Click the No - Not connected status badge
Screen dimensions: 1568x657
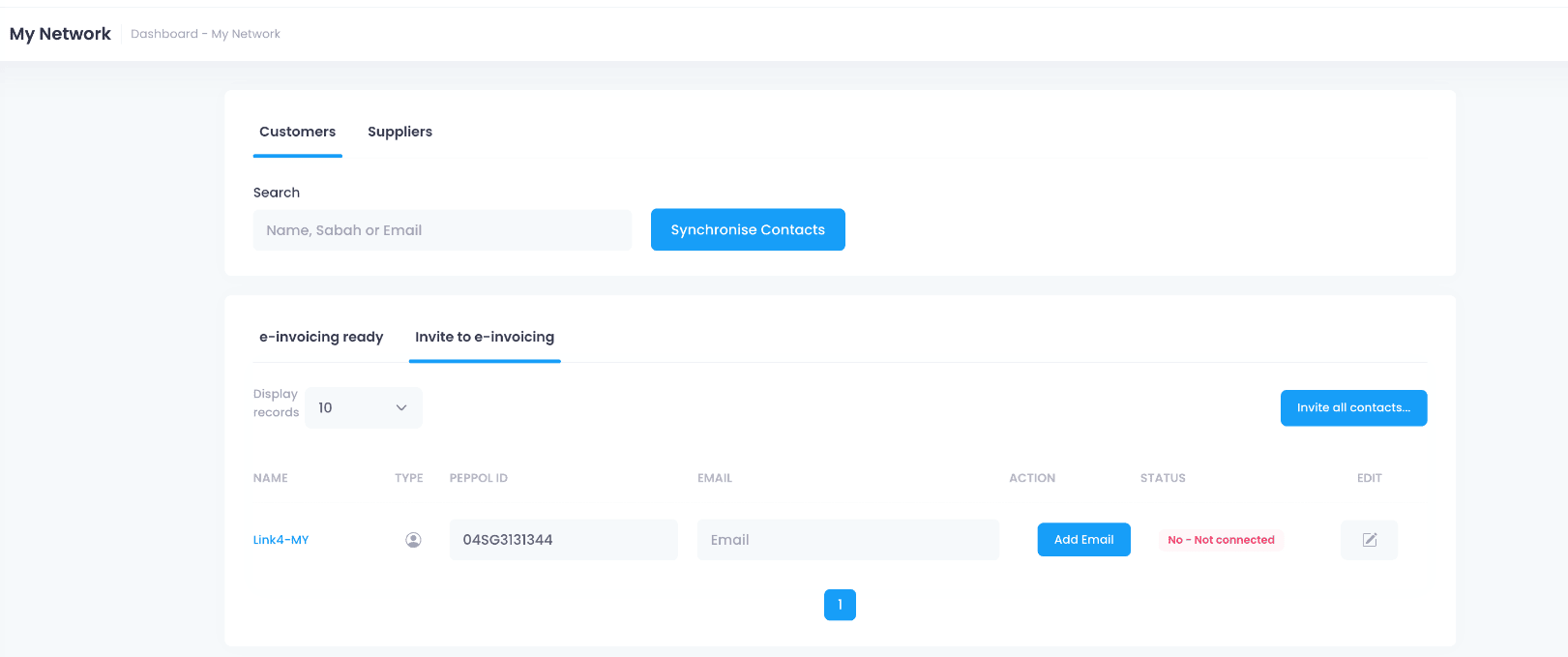tap(1221, 540)
